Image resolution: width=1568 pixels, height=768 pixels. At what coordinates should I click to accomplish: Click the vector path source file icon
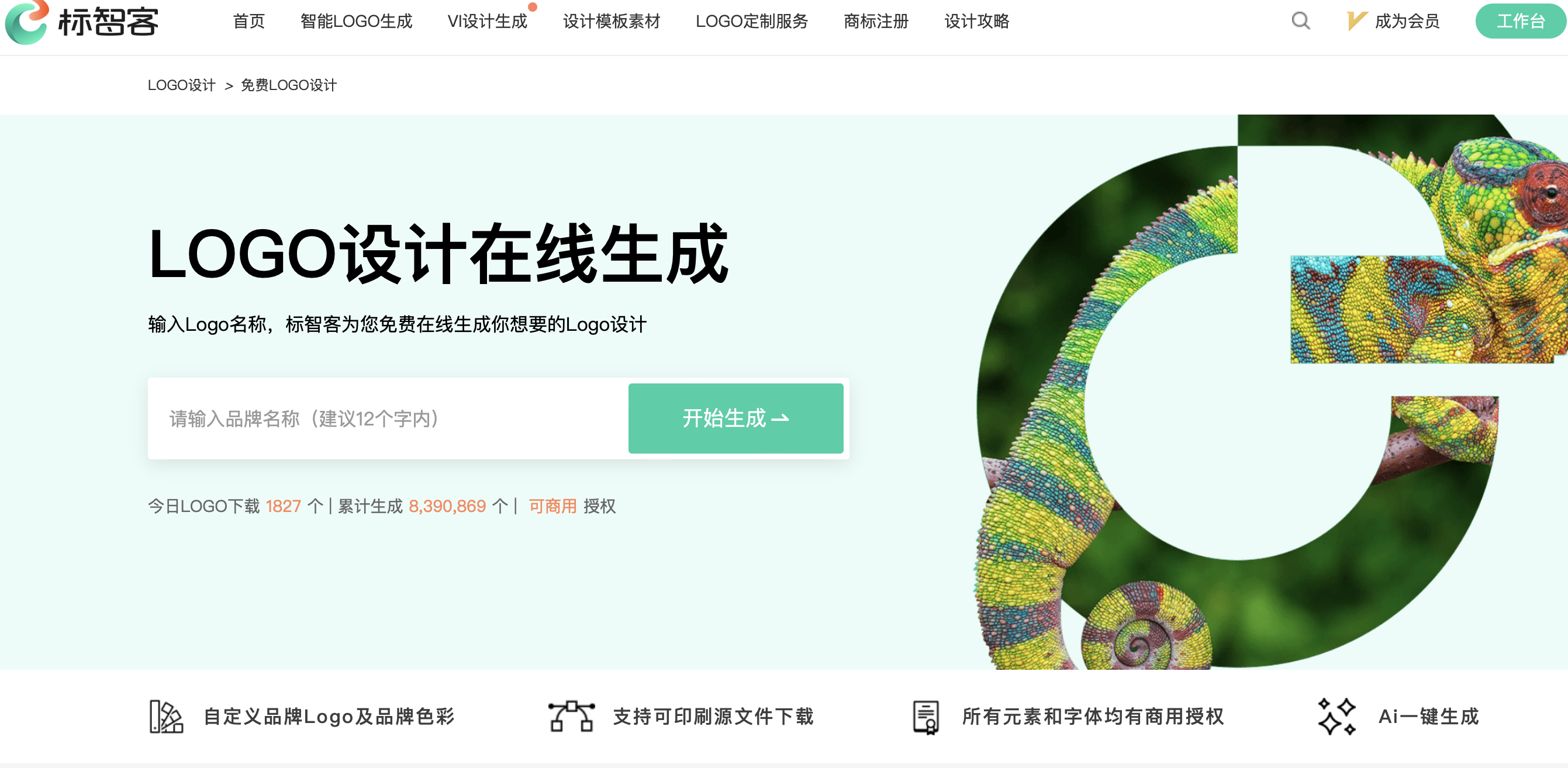571,716
